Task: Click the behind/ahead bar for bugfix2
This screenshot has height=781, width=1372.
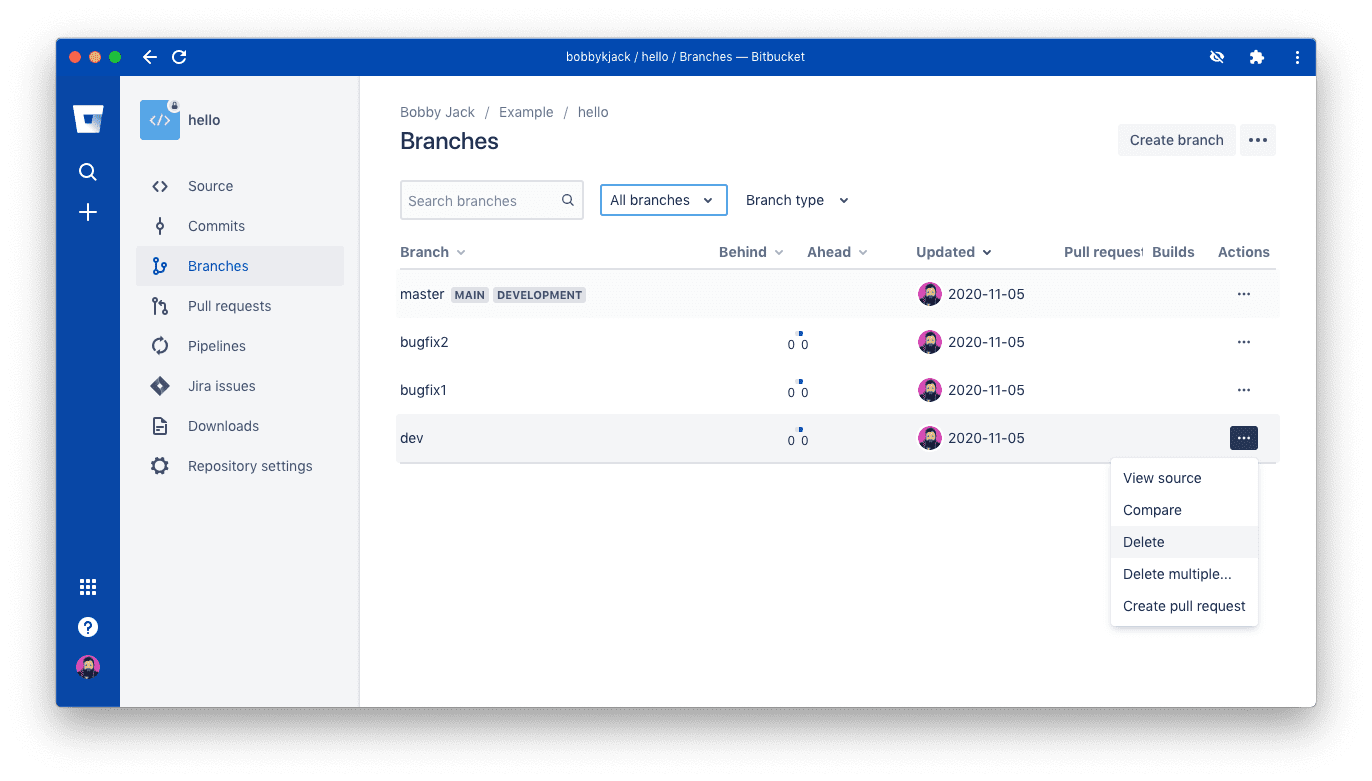Action: 798,342
